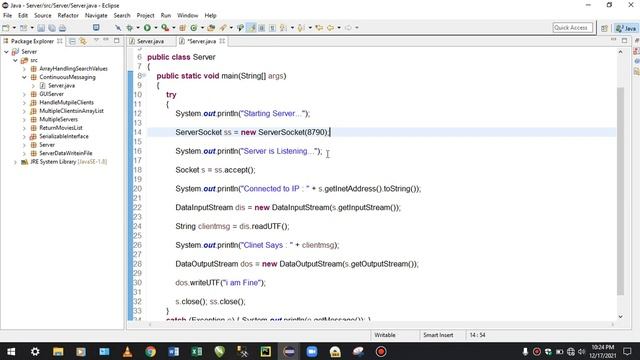Collapse the Server project node

7,52
